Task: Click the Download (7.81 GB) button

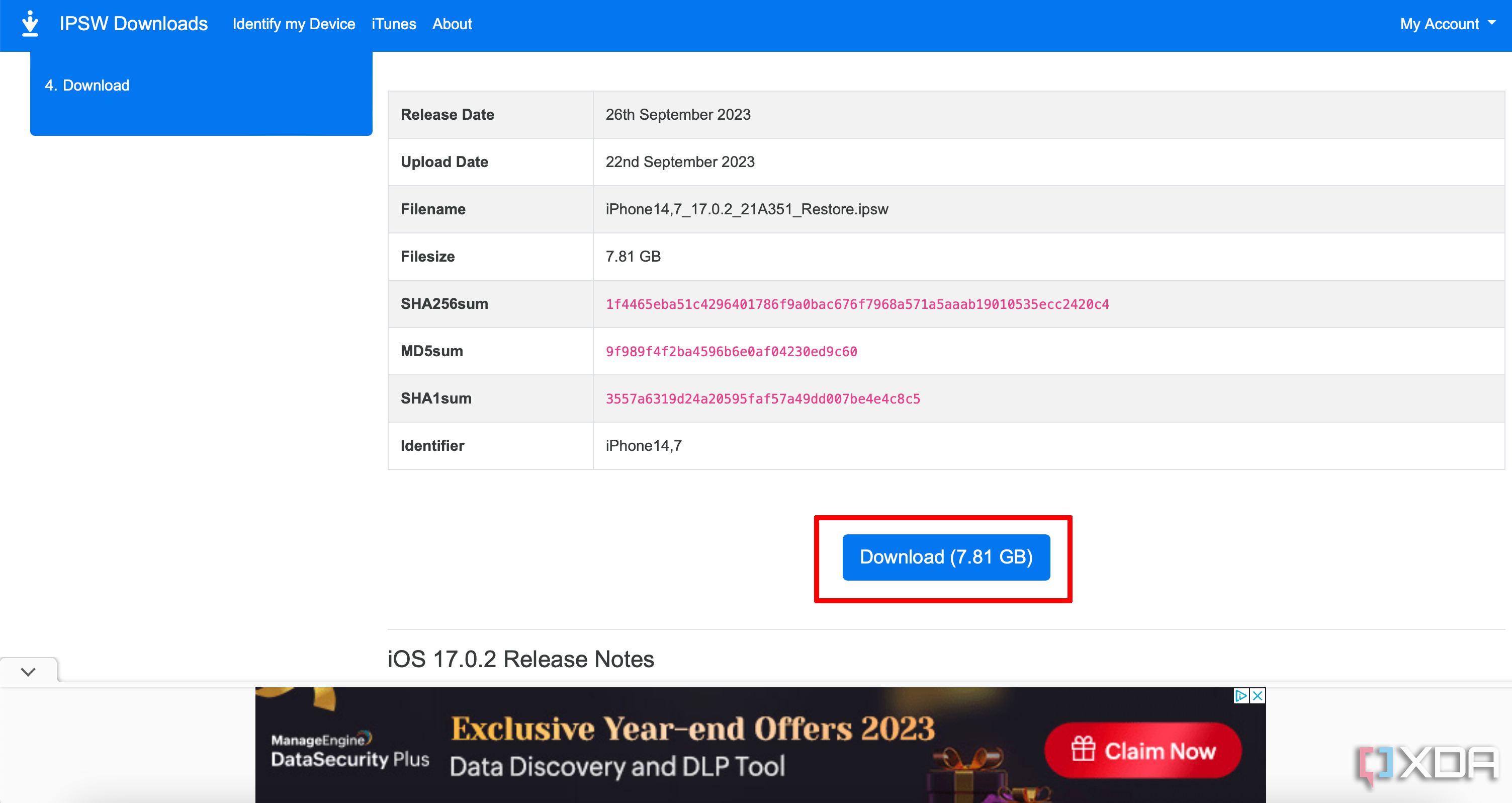Action: tap(946, 557)
